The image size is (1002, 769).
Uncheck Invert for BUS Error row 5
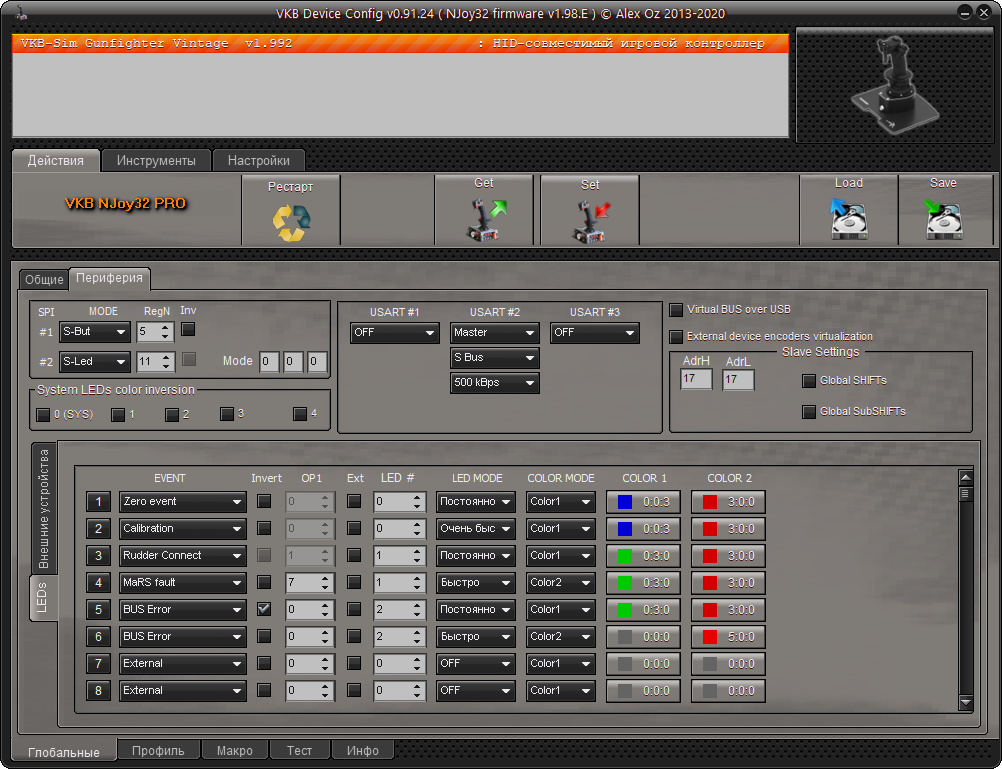264,609
